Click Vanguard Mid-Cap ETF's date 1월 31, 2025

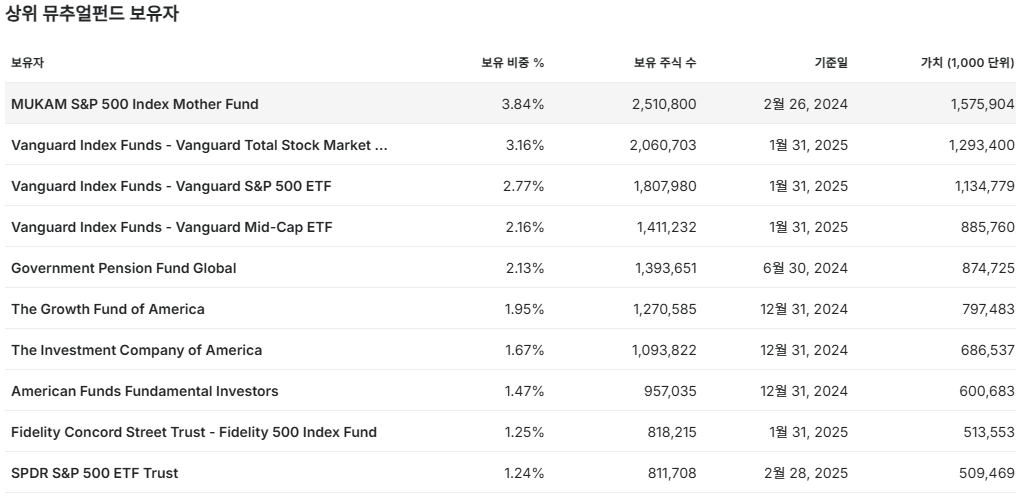point(808,227)
